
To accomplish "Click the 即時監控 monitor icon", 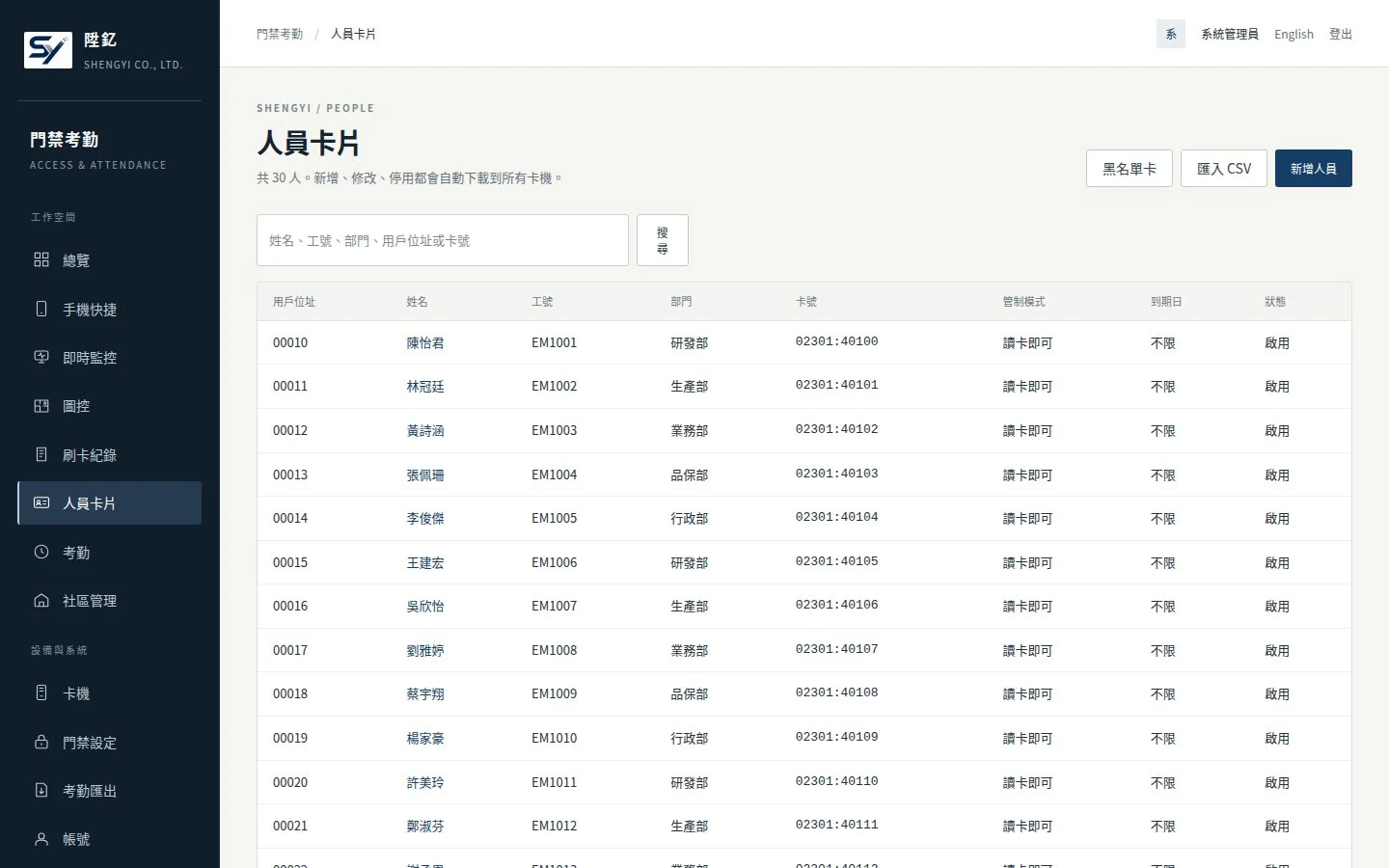I will tap(41, 357).
